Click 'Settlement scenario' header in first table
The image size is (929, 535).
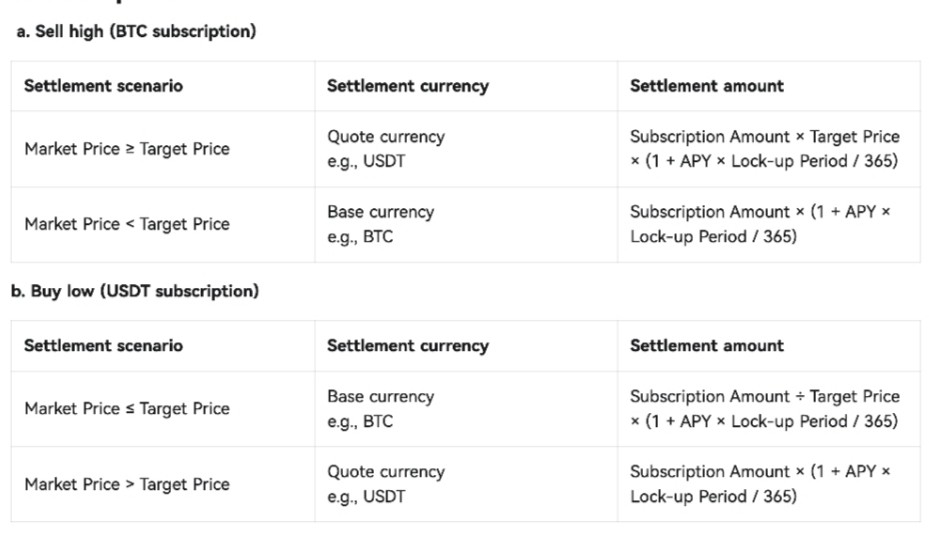tap(103, 86)
